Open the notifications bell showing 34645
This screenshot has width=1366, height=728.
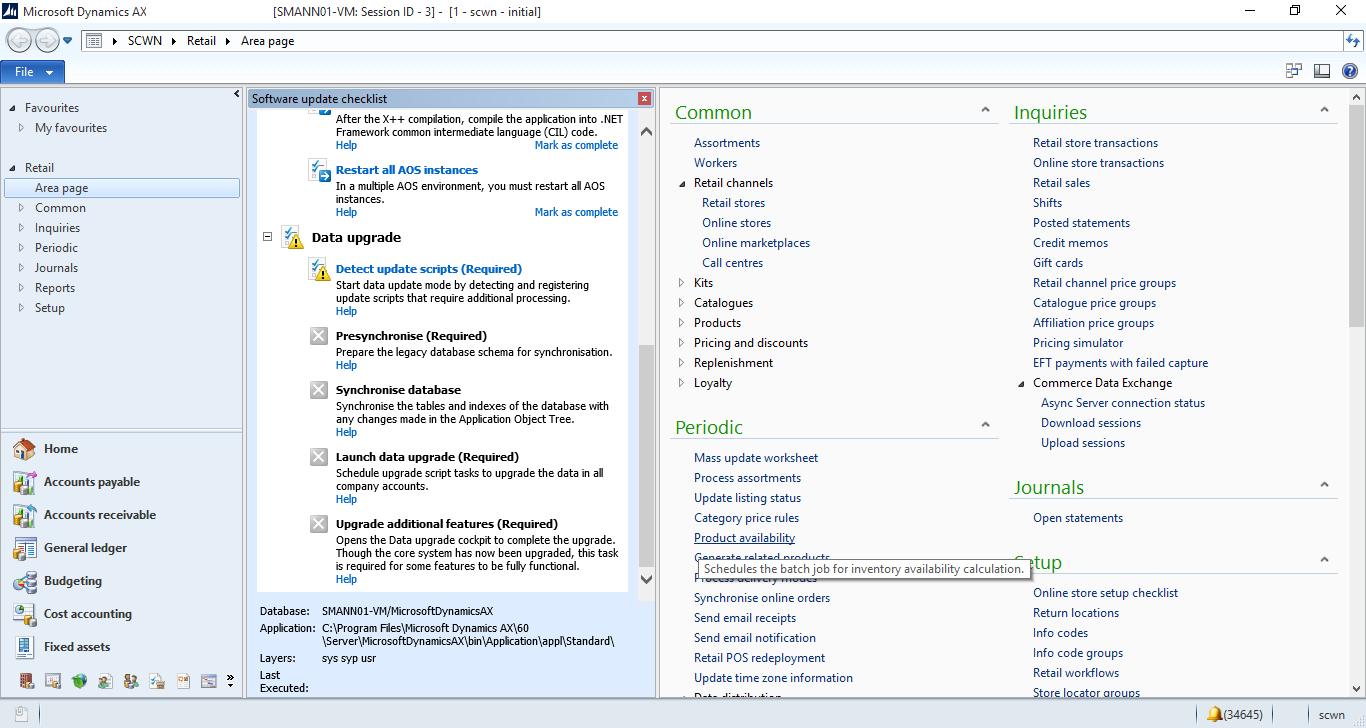pyautogui.click(x=1234, y=714)
